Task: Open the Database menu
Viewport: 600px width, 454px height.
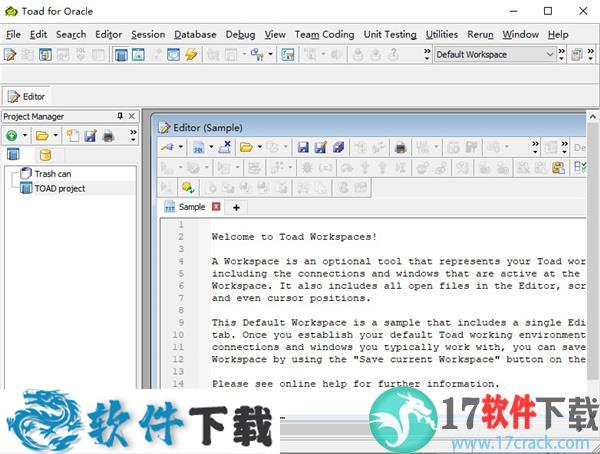Action: tap(195, 34)
